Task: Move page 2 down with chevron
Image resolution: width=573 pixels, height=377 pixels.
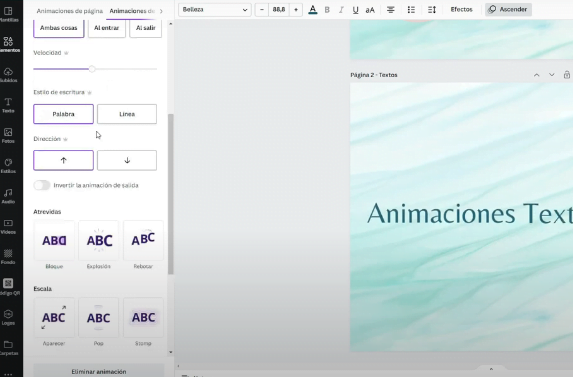Action: click(x=551, y=75)
